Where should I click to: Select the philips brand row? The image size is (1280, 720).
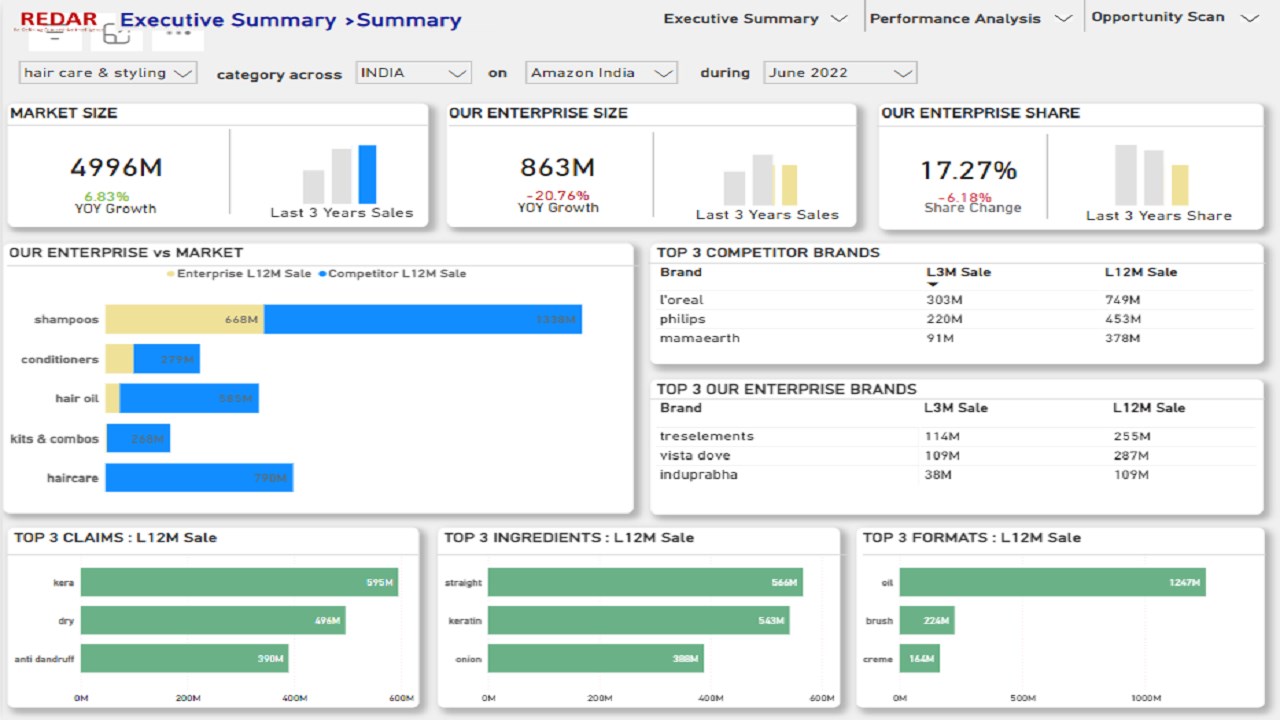coord(955,319)
